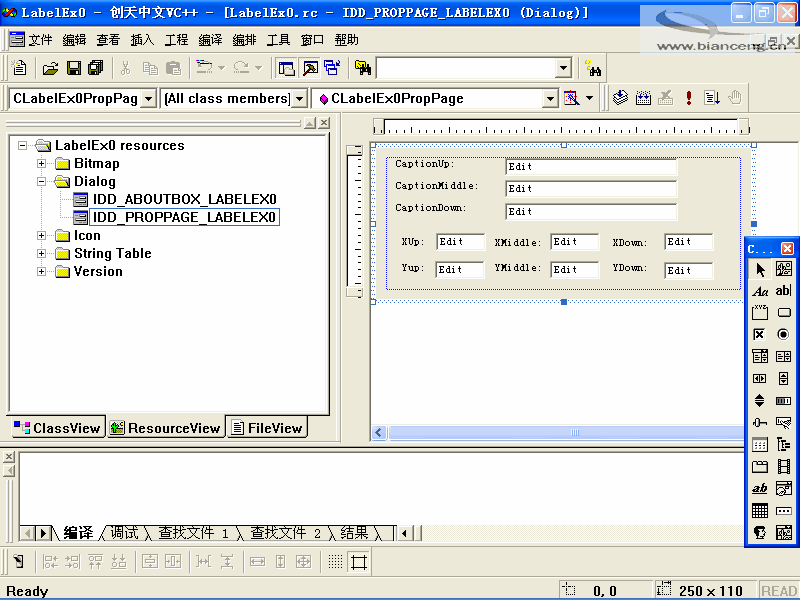
Task: Select the Button control tool in palette
Action: (784, 312)
